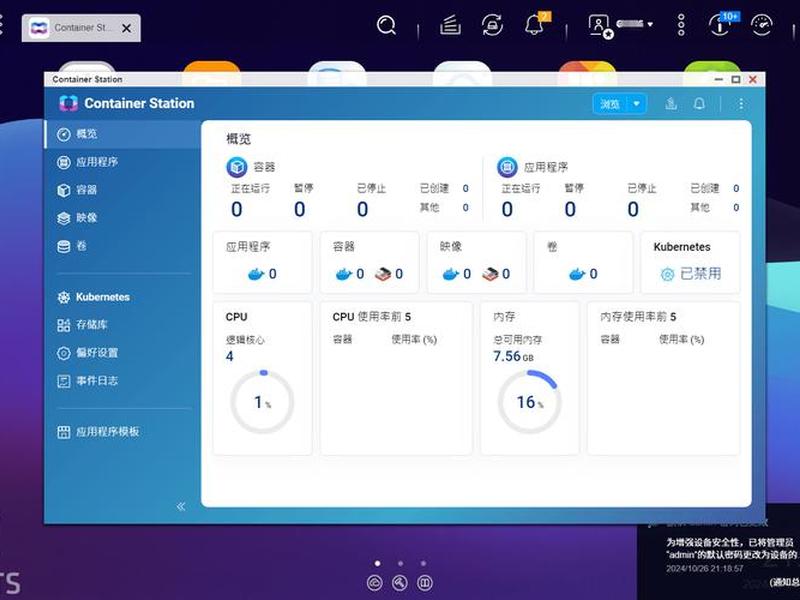Click the CPU 1% usage gauge
Screen dimensions: 800x600
point(262,402)
